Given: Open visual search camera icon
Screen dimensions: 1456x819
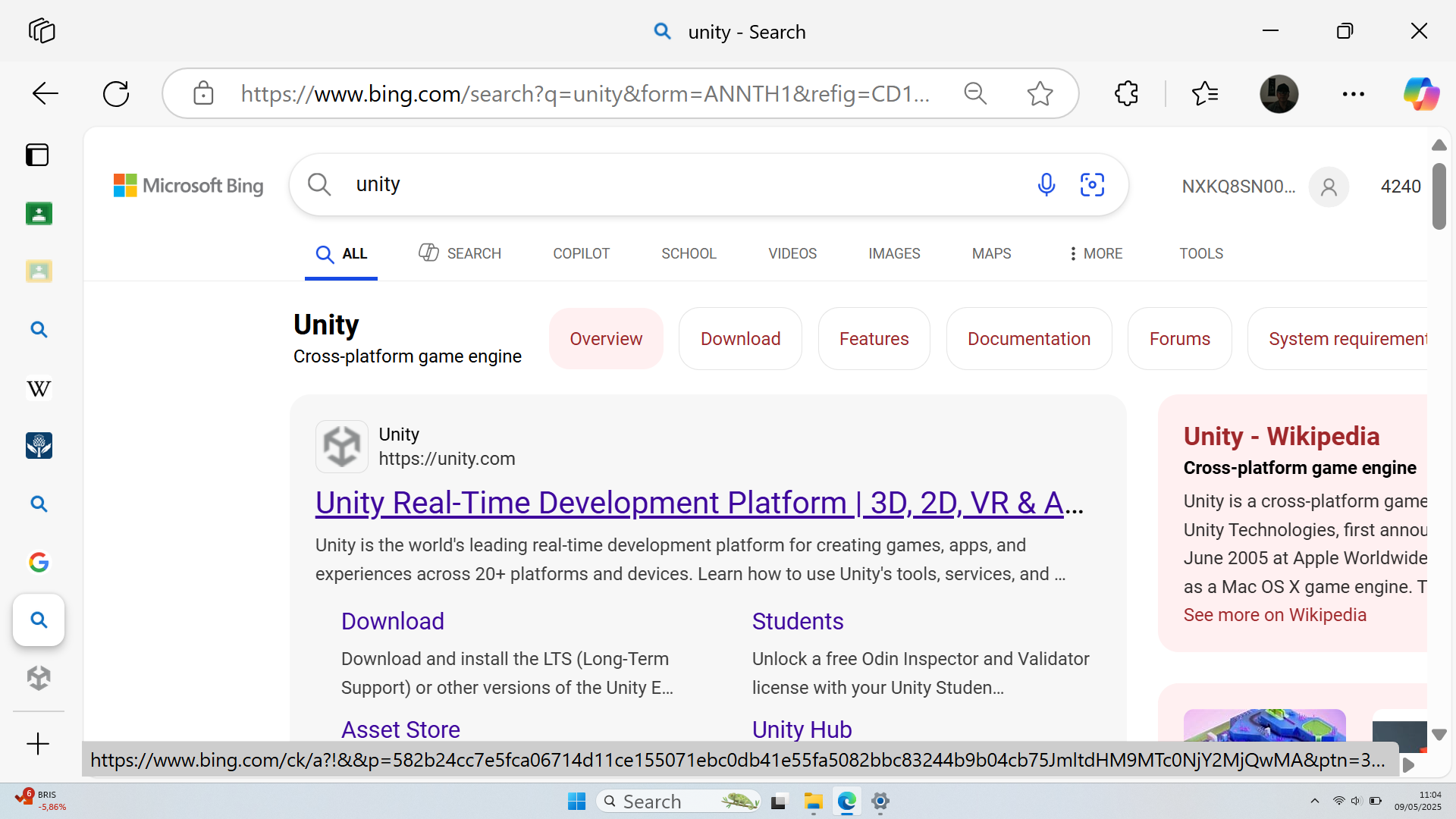Looking at the screenshot, I should point(1092,184).
